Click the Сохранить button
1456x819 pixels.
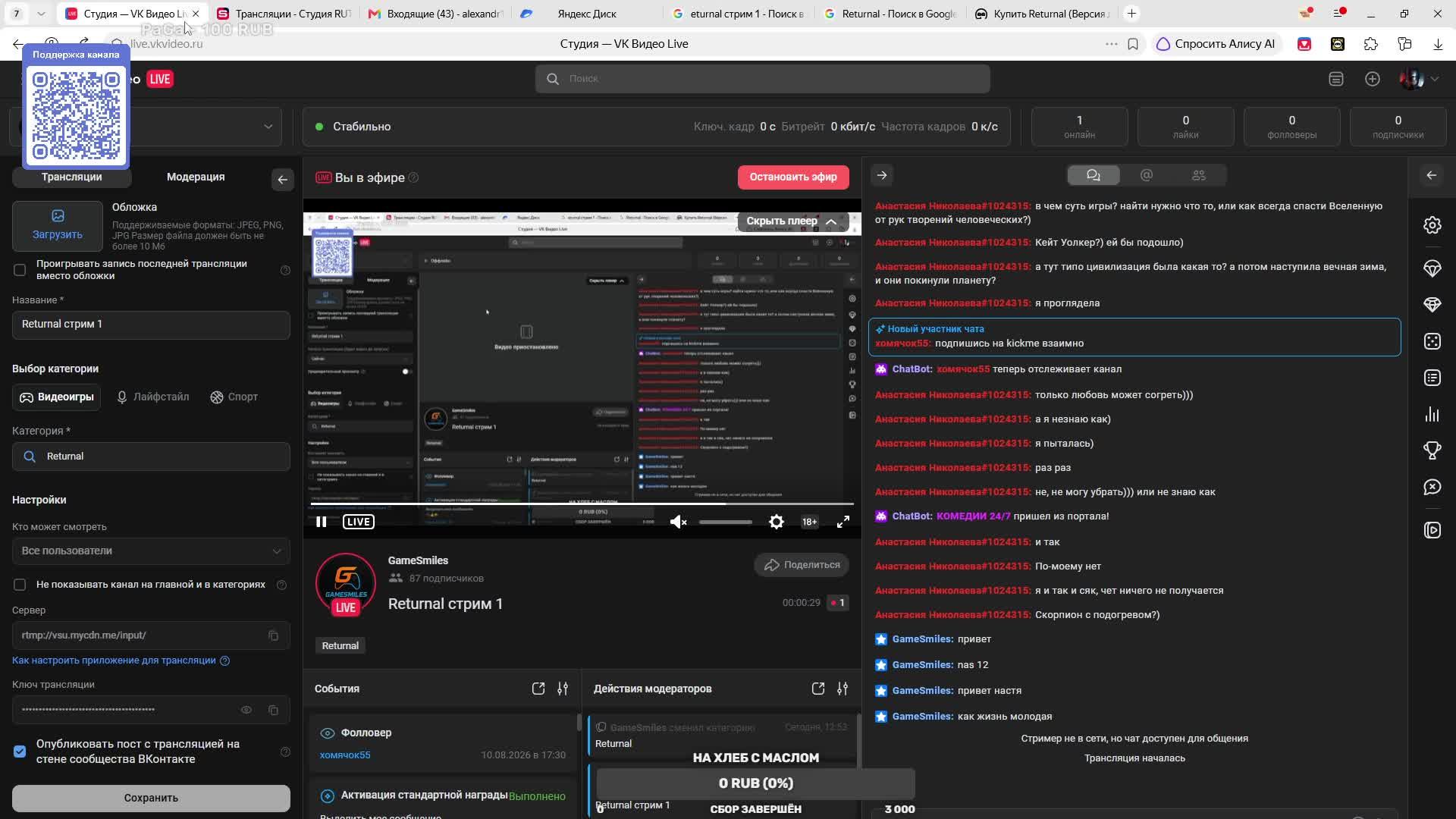(x=151, y=798)
